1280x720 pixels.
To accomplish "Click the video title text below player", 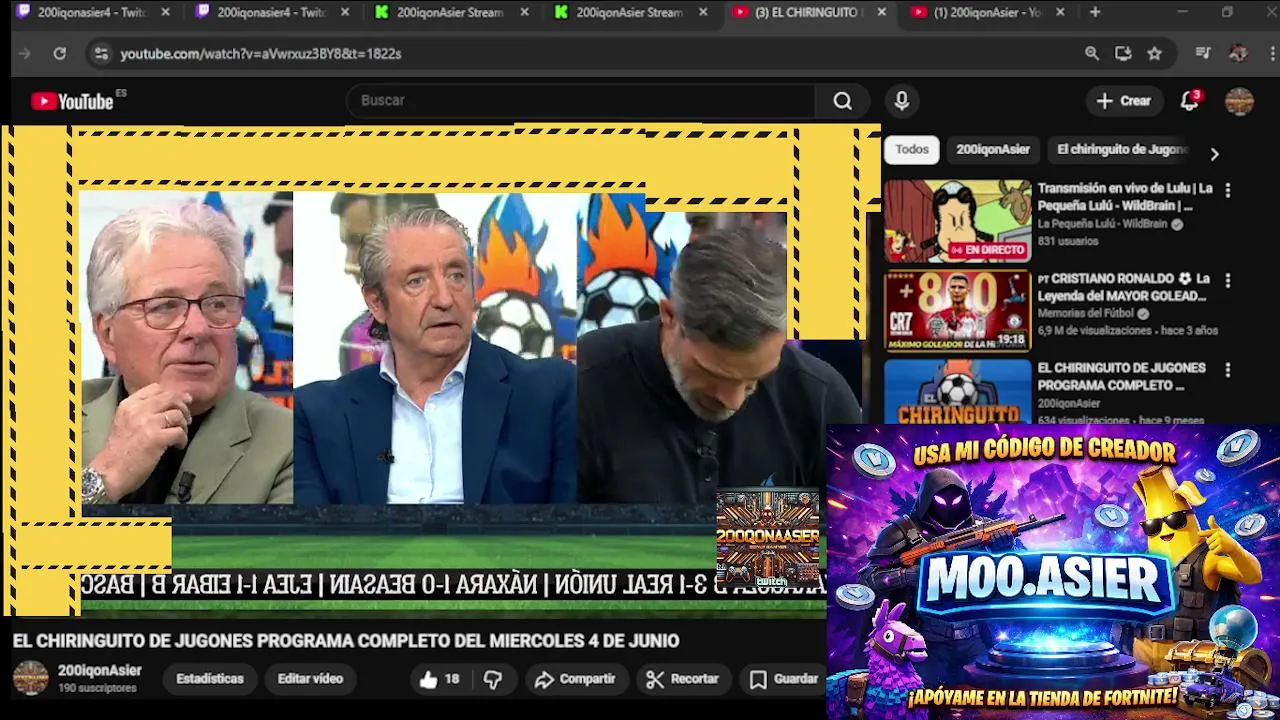I will pos(346,641).
